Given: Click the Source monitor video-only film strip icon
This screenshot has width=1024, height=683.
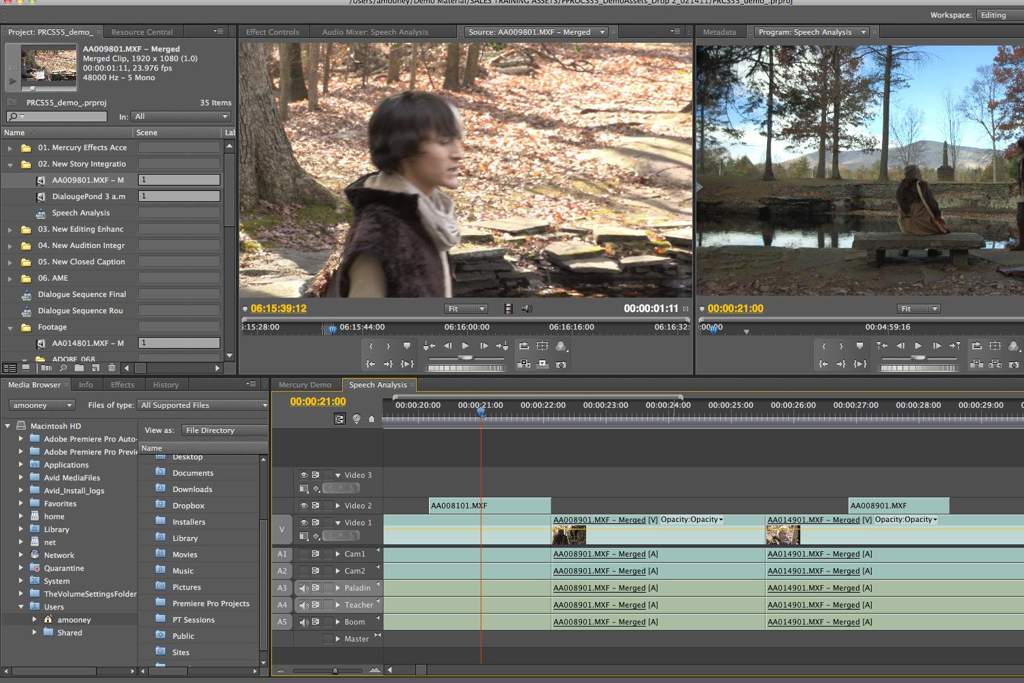Looking at the screenshot, I should point(508,309).
